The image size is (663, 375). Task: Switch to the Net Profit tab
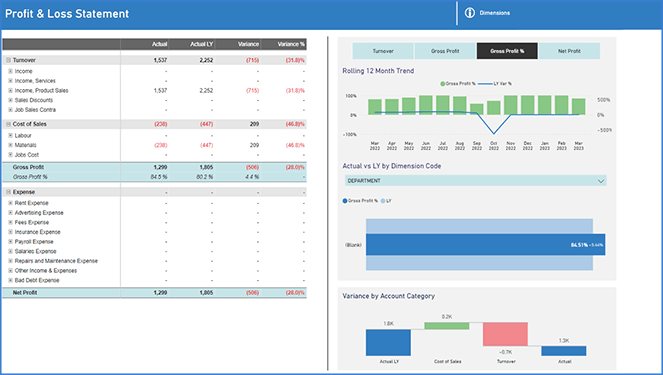(569, 51)
